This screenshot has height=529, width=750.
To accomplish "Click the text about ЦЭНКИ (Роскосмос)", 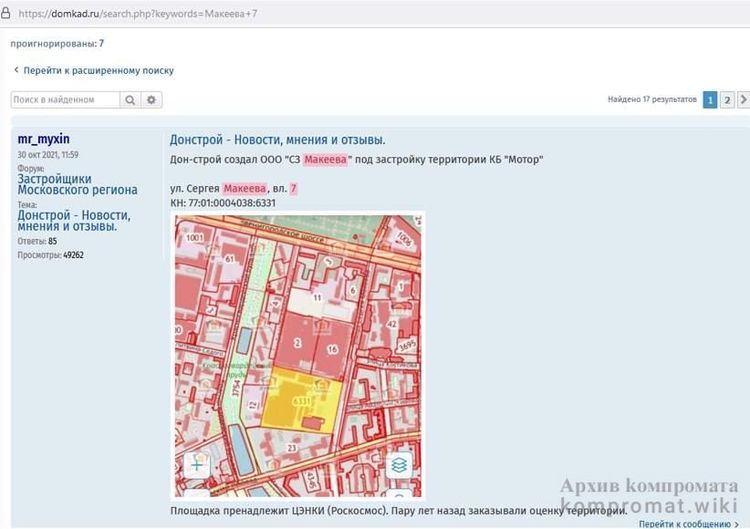I will pyautogui.click(x=398, y=511).
